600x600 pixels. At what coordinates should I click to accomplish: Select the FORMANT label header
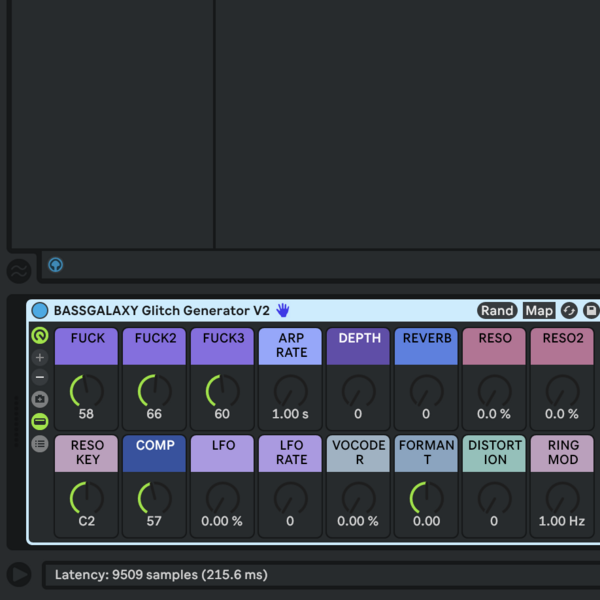[426, 453]
